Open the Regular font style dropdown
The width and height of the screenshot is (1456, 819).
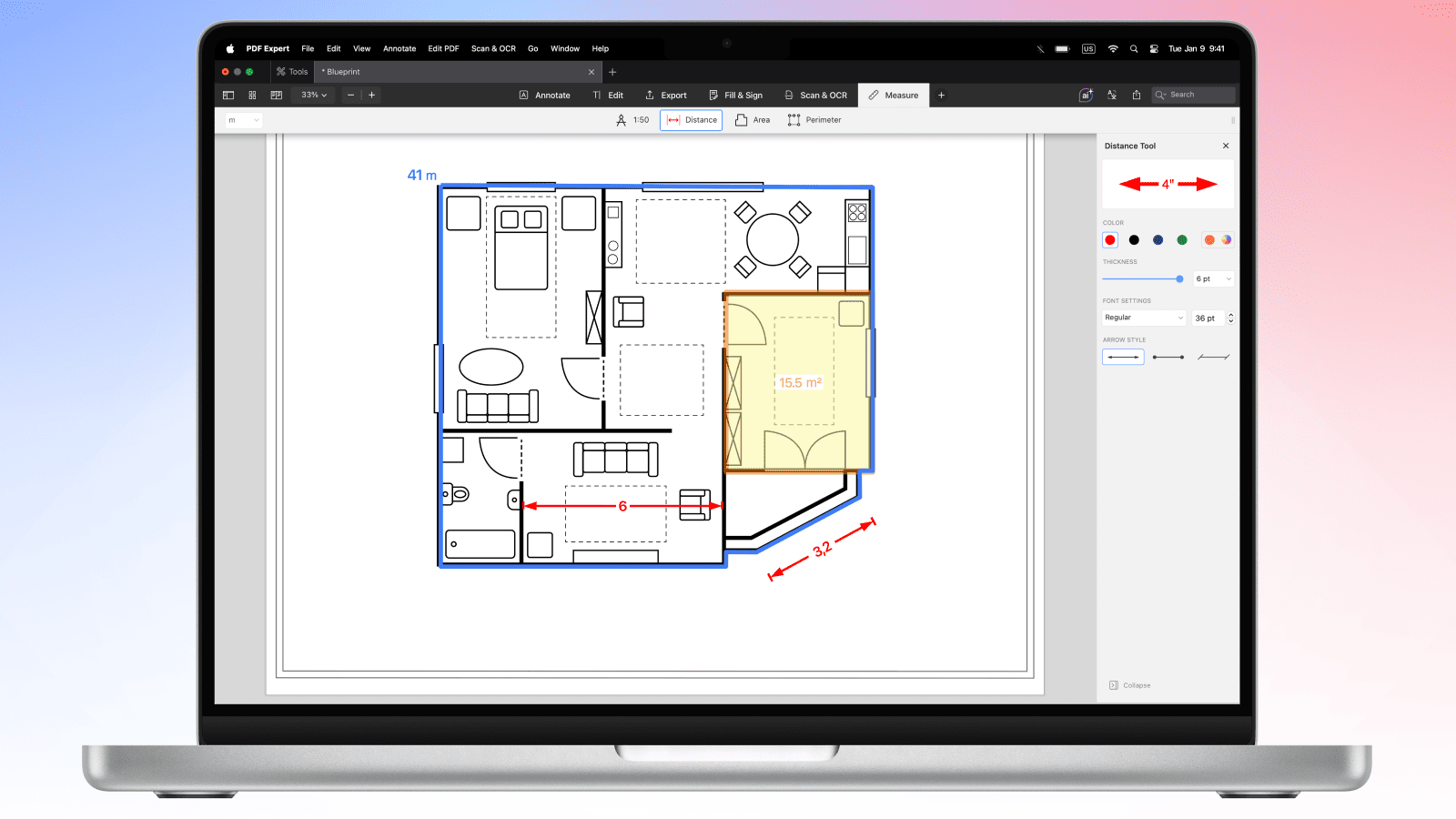click(1144, 318)
